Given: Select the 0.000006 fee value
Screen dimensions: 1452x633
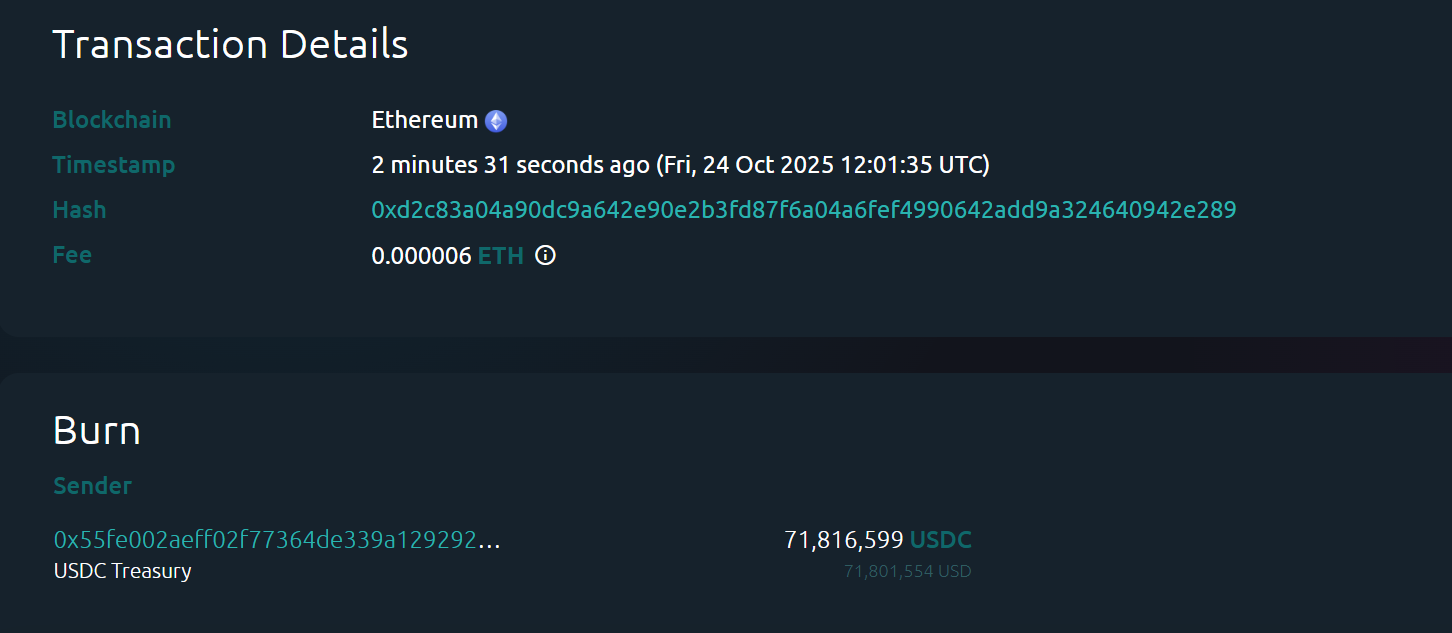Looking at the screenshot, I should [x=421, y=255].
